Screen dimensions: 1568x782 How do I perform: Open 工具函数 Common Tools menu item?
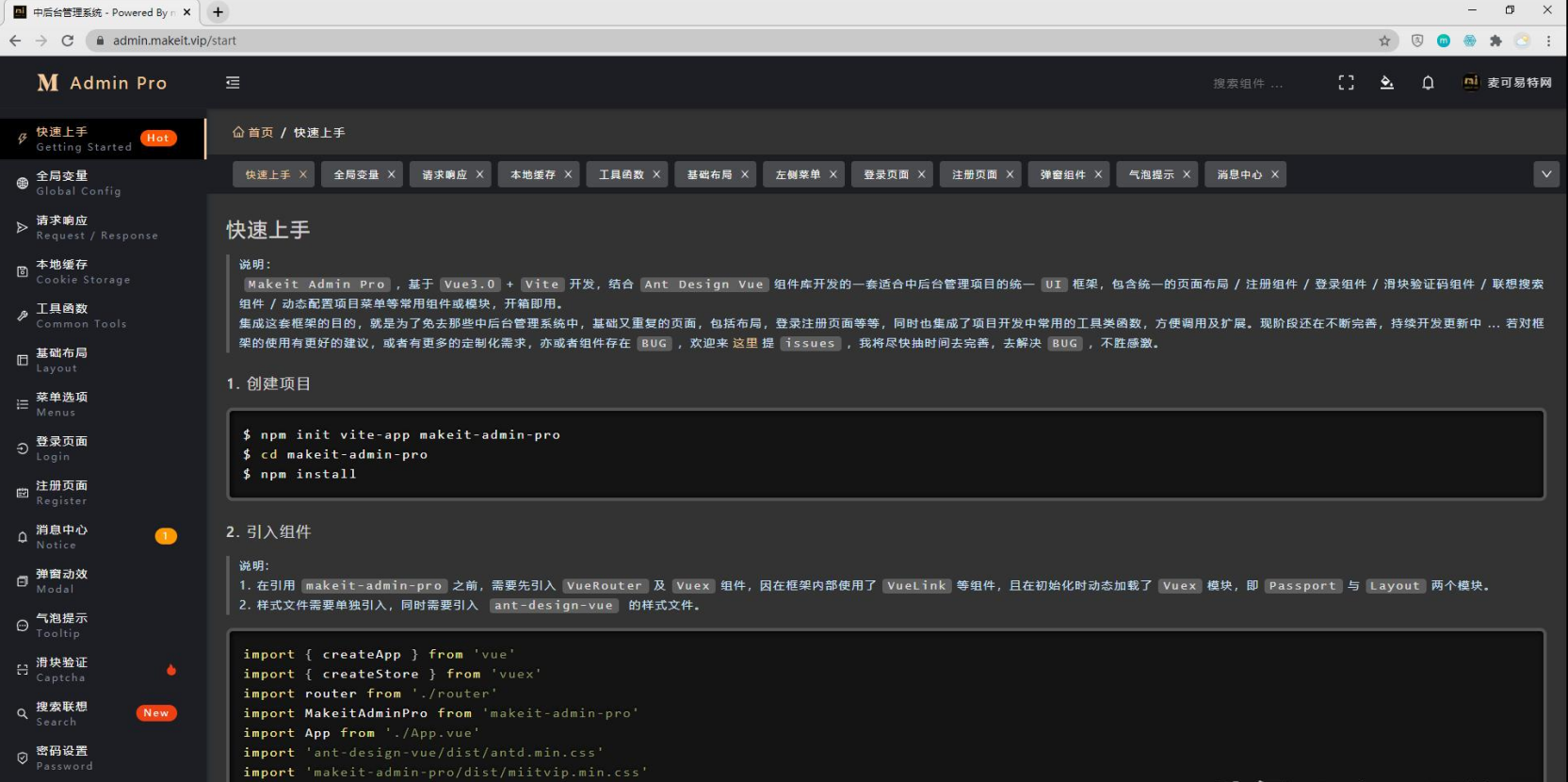pyautogui.click(x=103, y=316)
